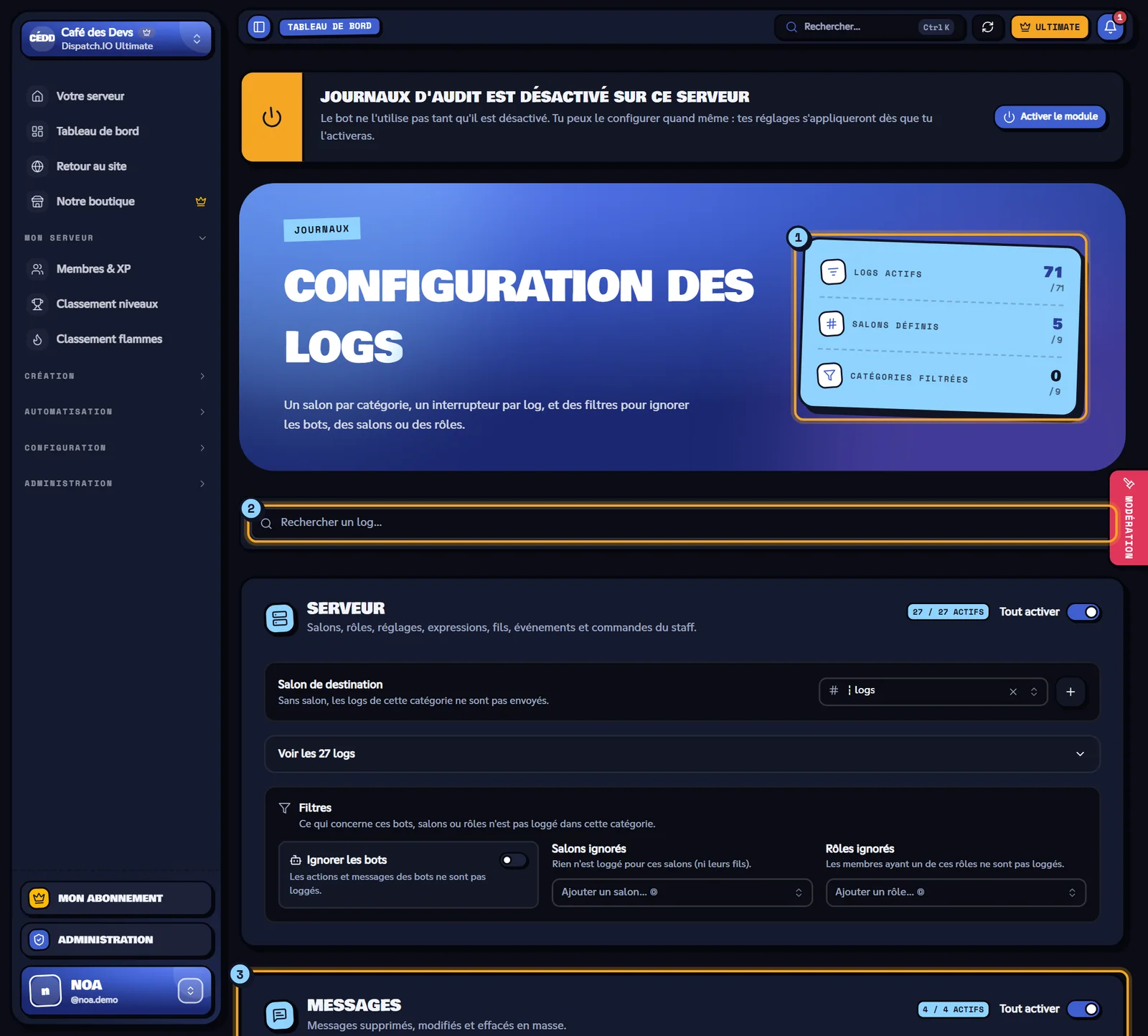Viewport: 1148px width, 1036px height.
Task: Click the Rechercher un log field
Action: tap(682, 523)
